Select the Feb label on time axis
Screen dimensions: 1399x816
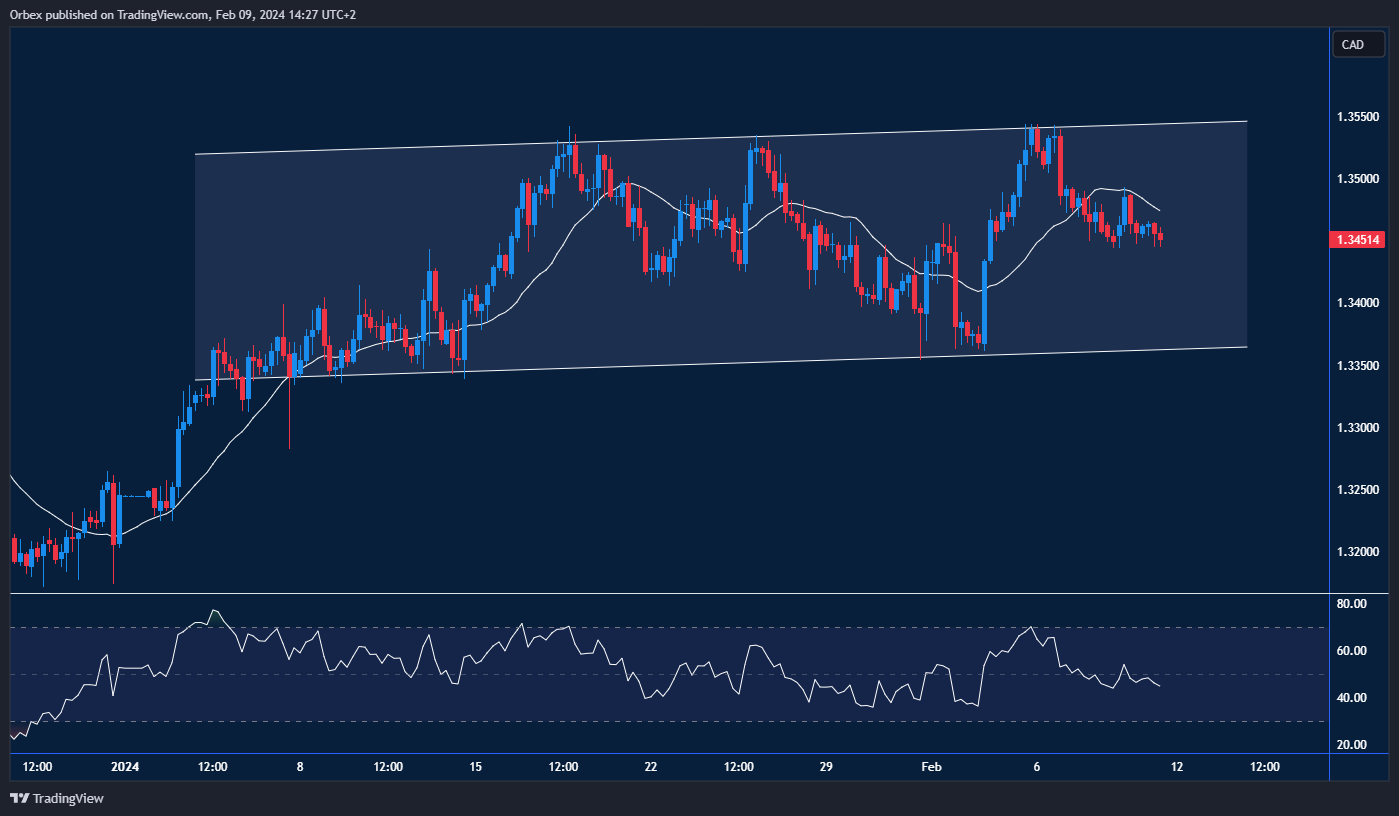tap(931, 767)
